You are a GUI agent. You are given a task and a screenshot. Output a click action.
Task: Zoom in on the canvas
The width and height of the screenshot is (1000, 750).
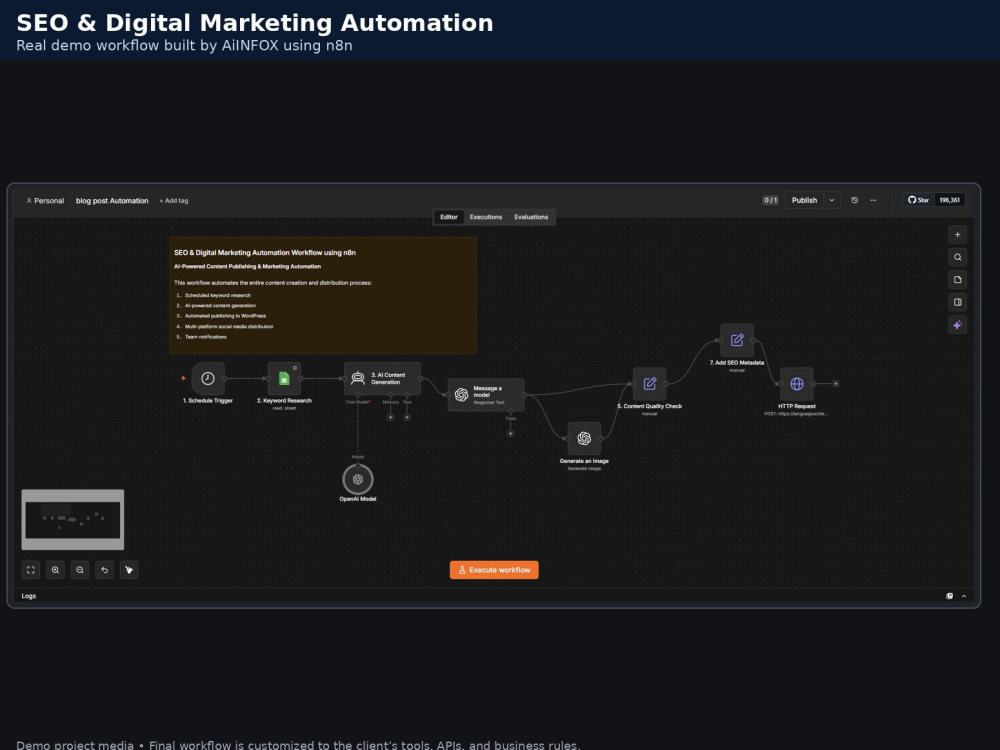(55, 570)
